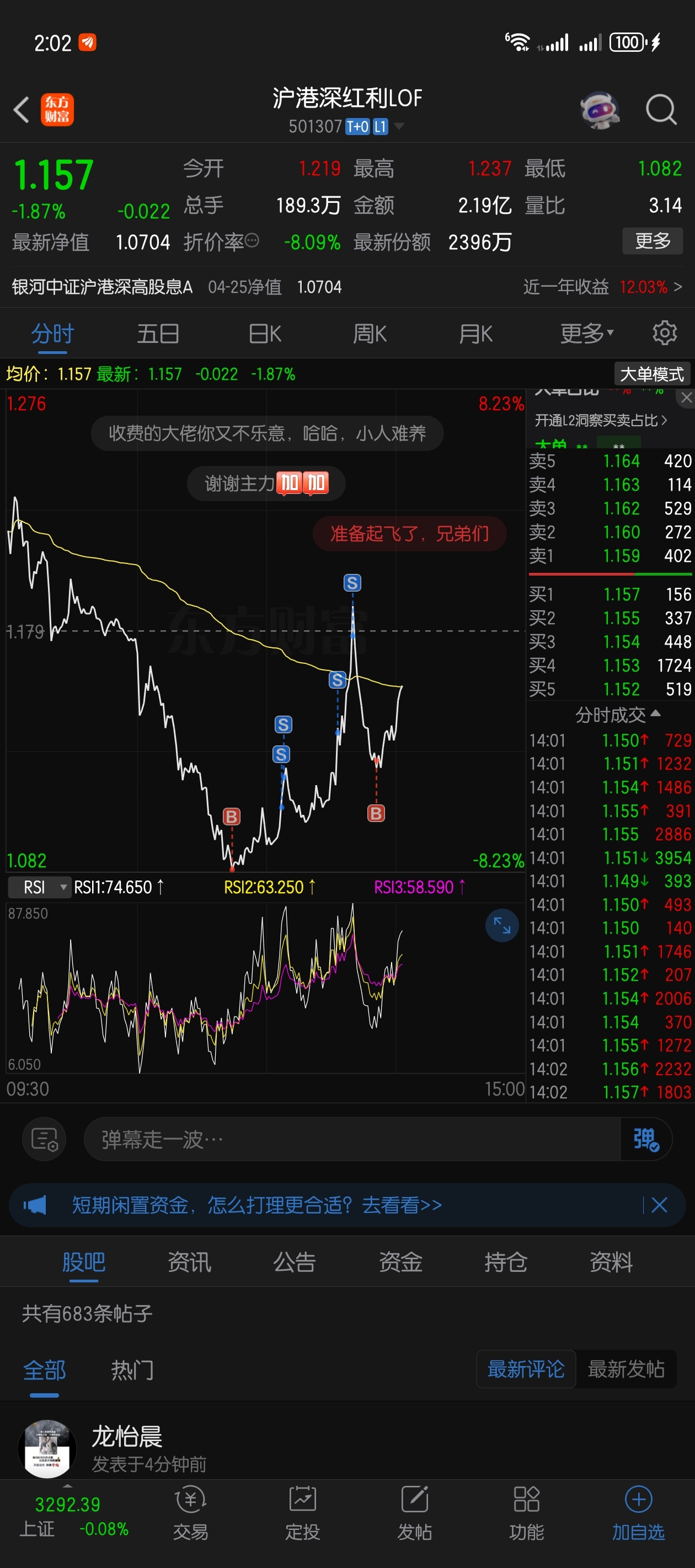
Task: Select the 全部 posts filter
Action: [45, 1370]
